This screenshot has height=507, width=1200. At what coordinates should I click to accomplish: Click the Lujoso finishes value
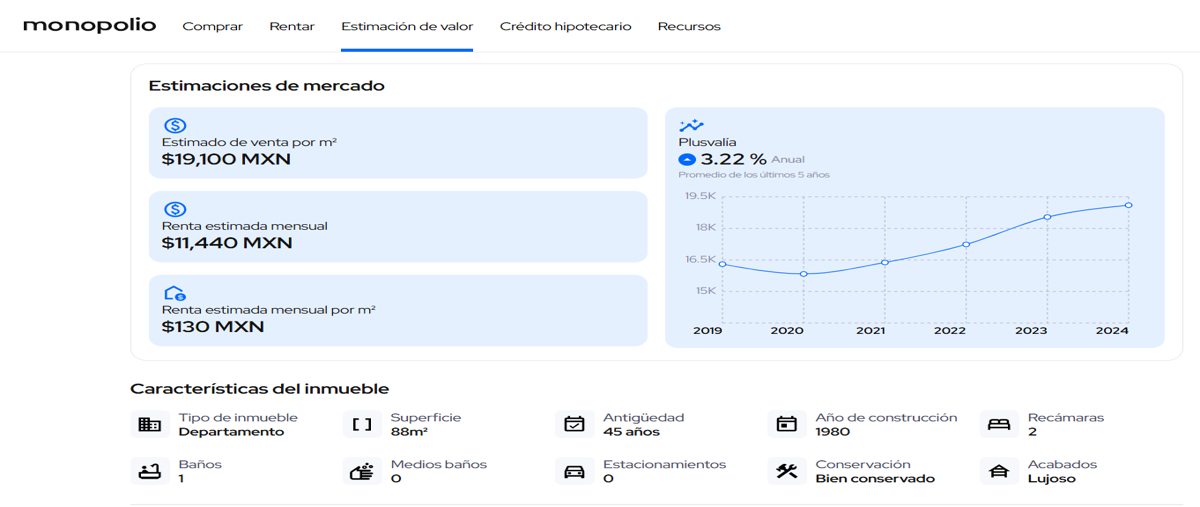(1052, 479)
